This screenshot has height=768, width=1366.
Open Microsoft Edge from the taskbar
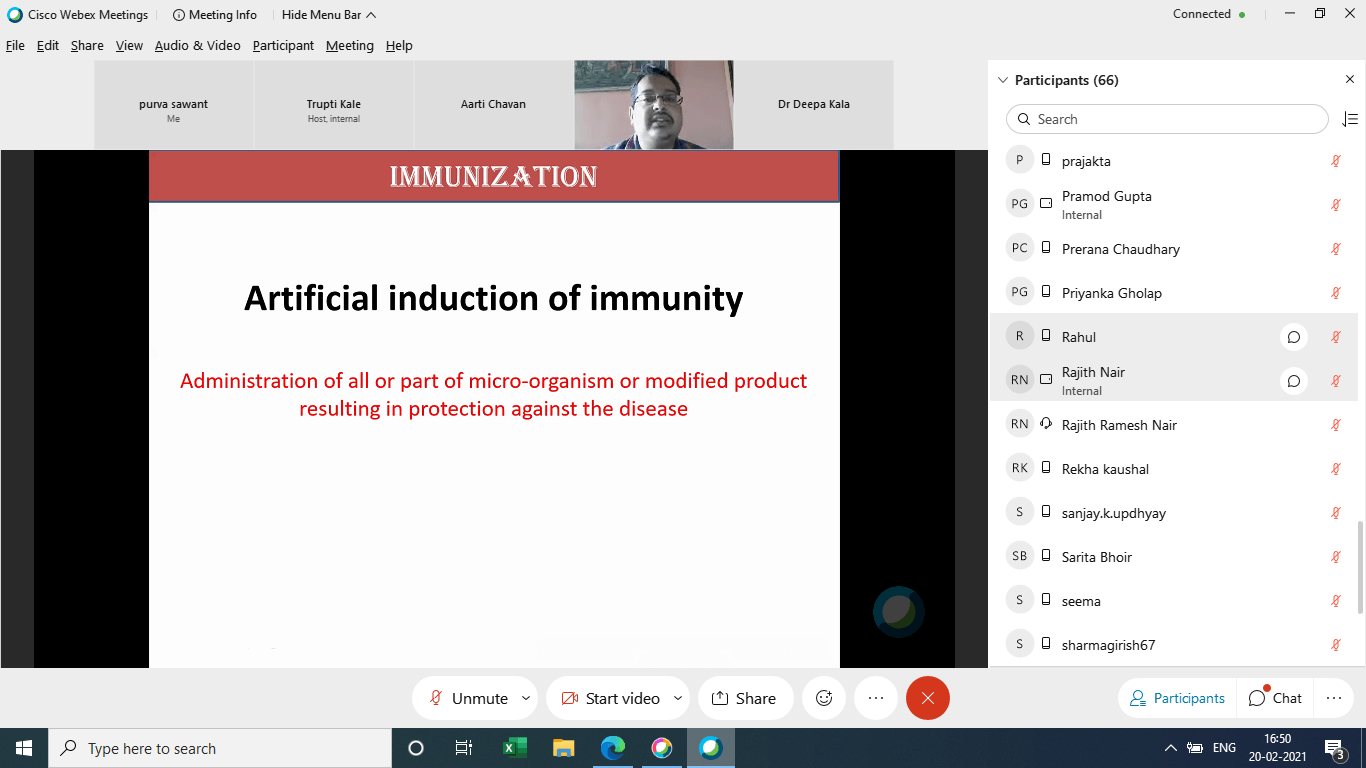click(x=612, y=748)
